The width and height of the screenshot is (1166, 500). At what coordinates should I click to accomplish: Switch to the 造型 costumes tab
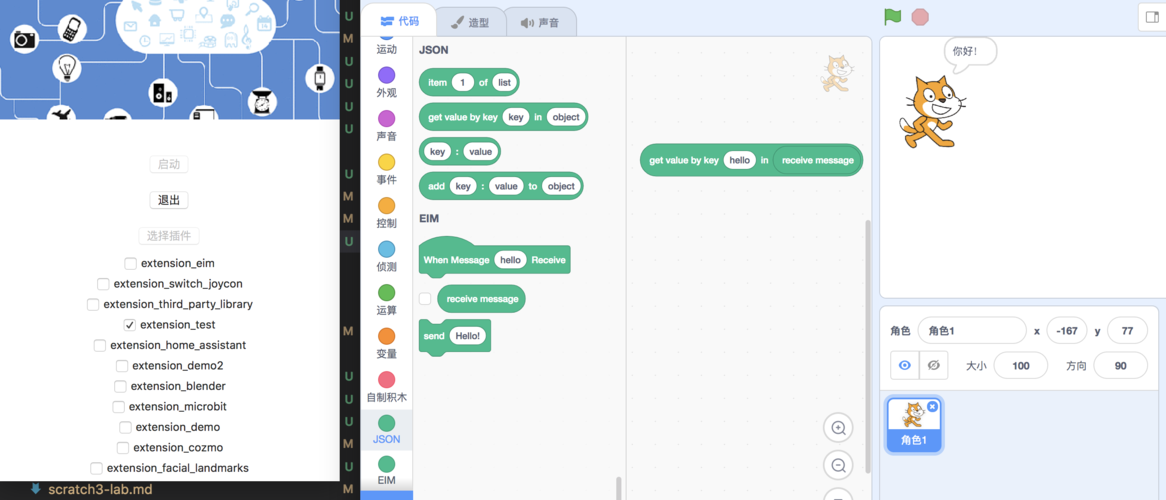[x=470, y=22]
